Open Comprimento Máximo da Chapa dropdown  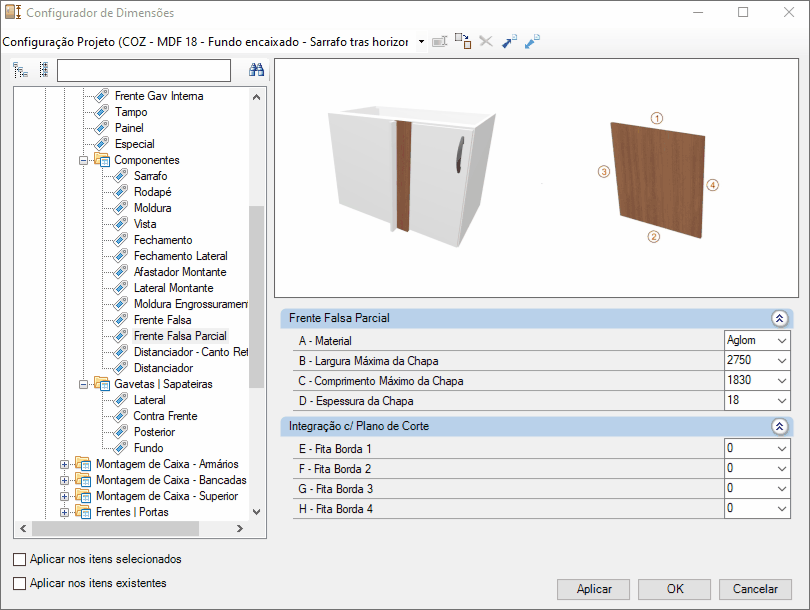pyautogui.click(x=782, y=381)
